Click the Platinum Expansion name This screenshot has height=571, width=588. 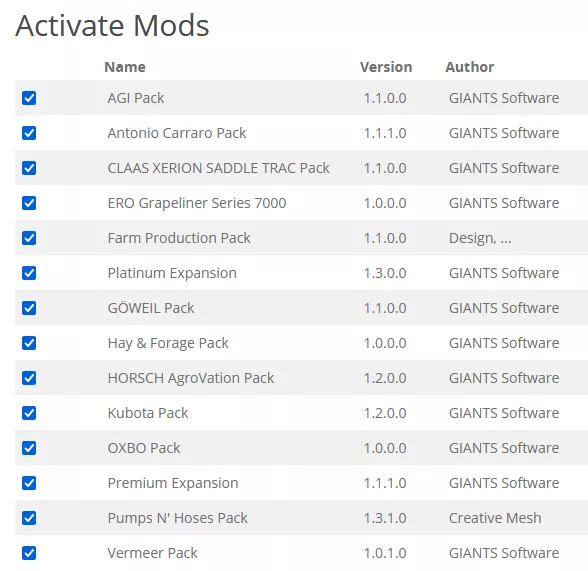click(172, 273)
